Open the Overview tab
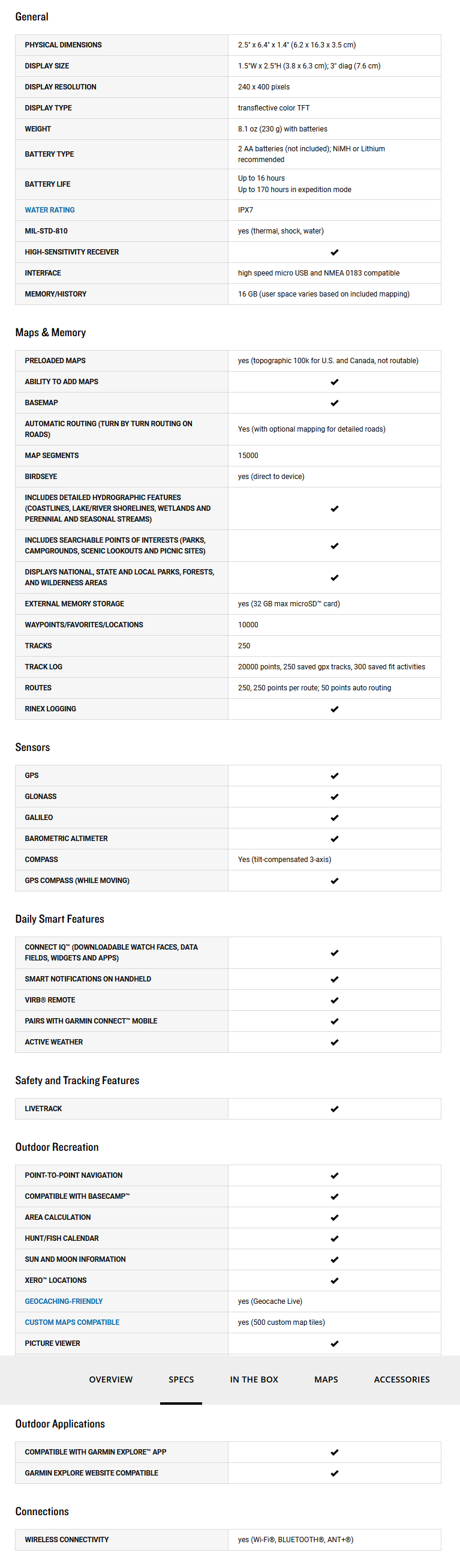460x1568 pixels. pyautogui.click(x=111, y=1379)
